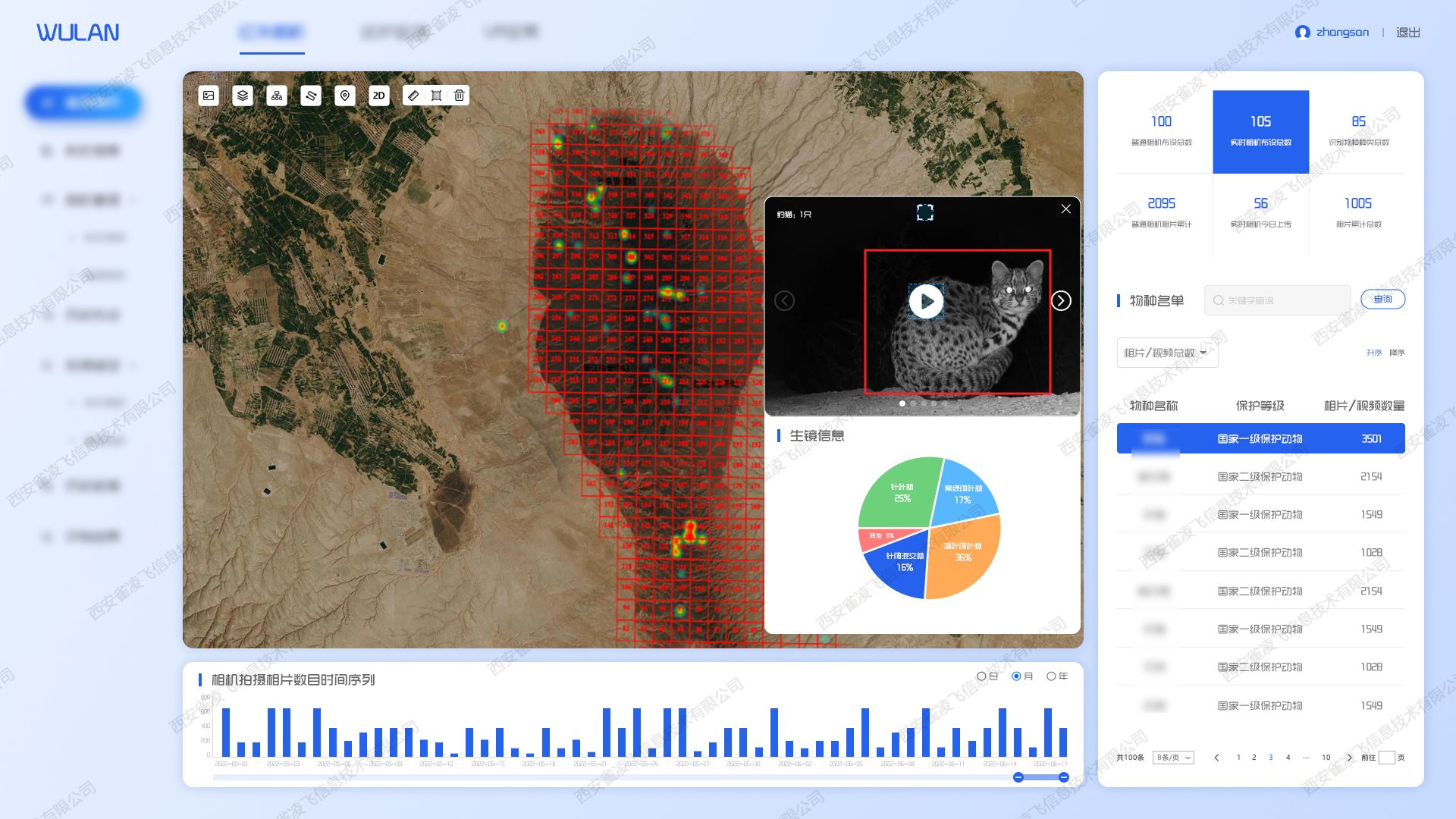Select the 实时相机布设总数 105 stat tab
This screenshot has height=819, width=1456.
pos(1260,131)
